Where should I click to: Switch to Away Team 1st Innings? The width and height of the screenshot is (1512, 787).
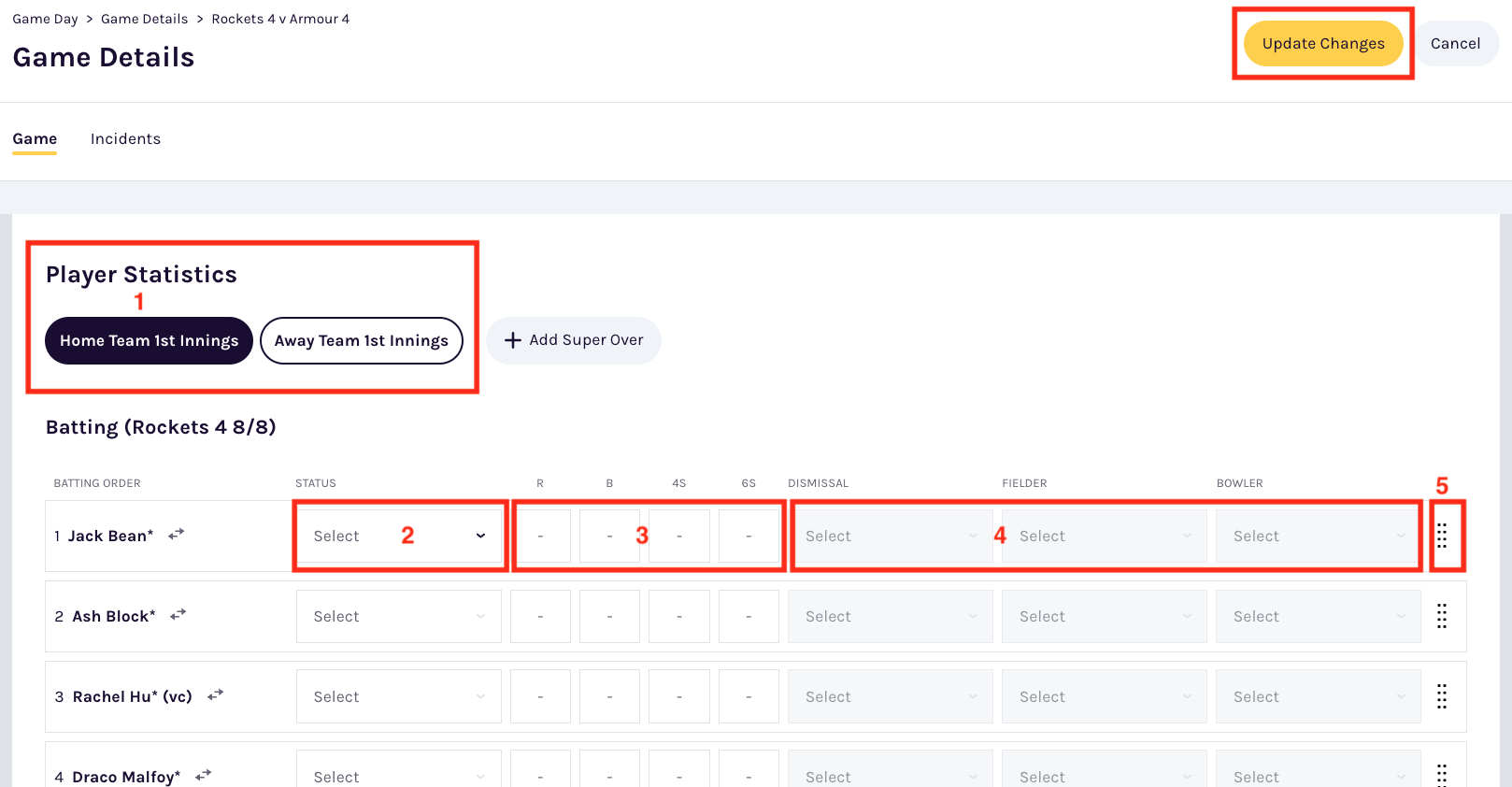362,341
